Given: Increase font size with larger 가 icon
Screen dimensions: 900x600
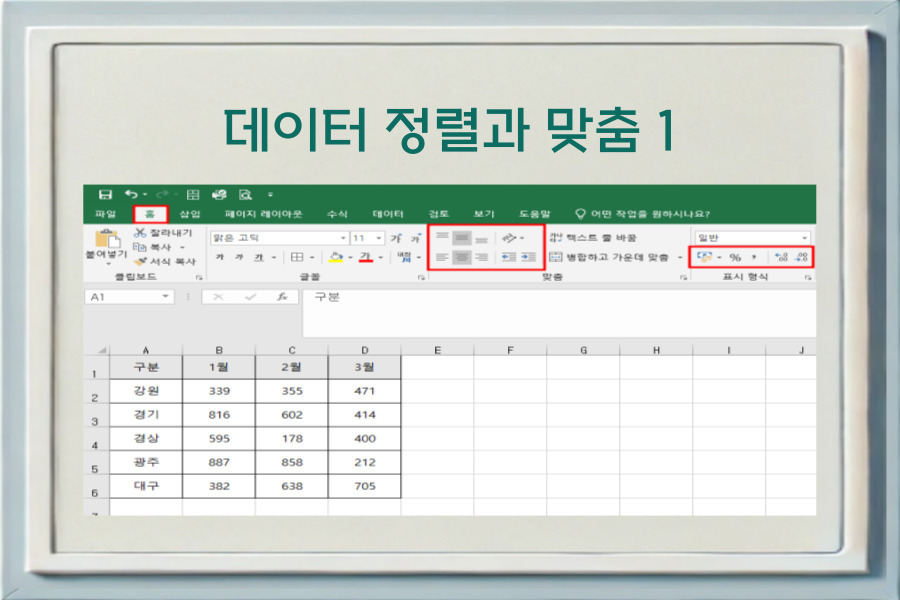Looking at the screenshot, I should 396,238.
